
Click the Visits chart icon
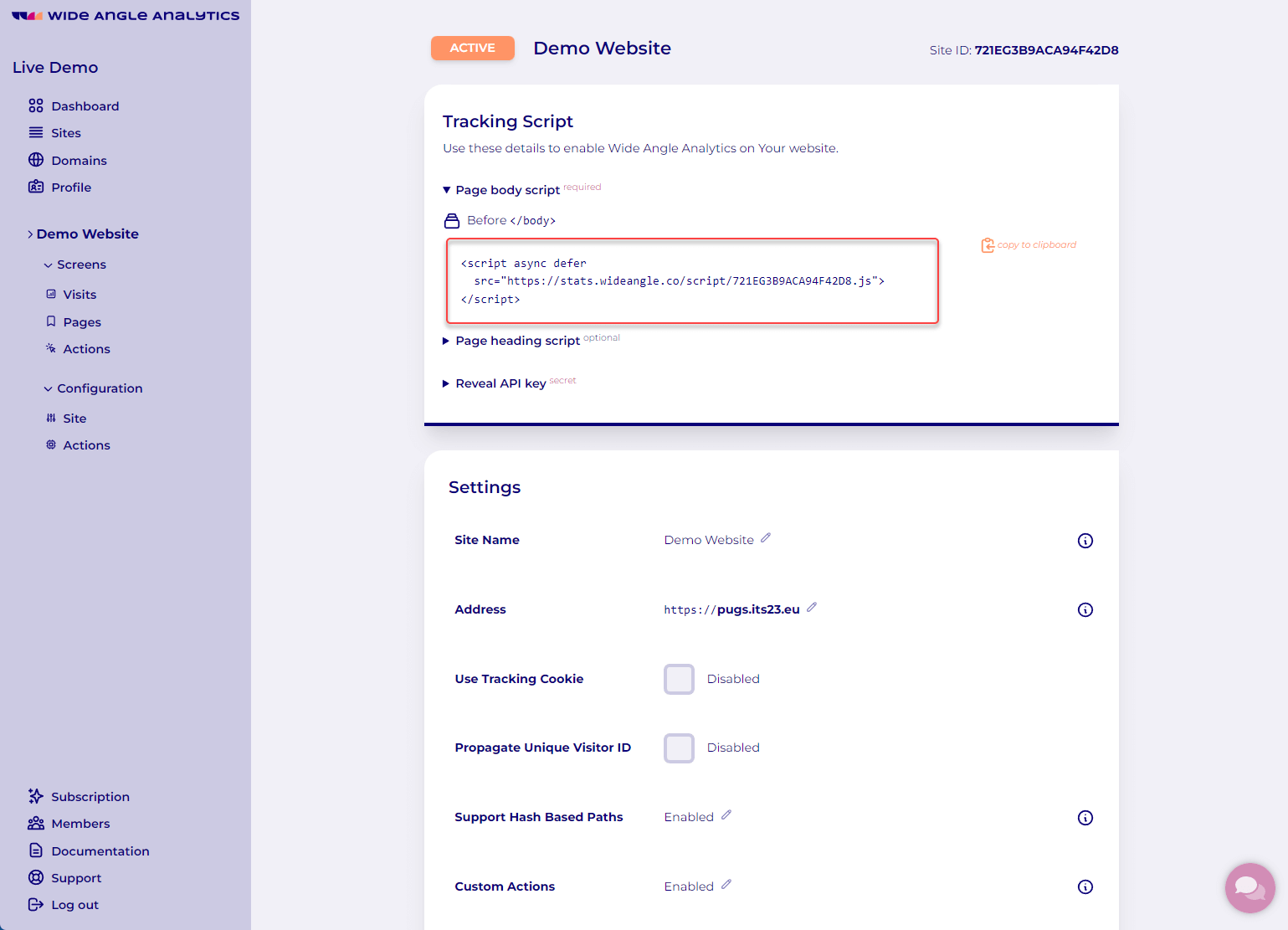(51, 294)
